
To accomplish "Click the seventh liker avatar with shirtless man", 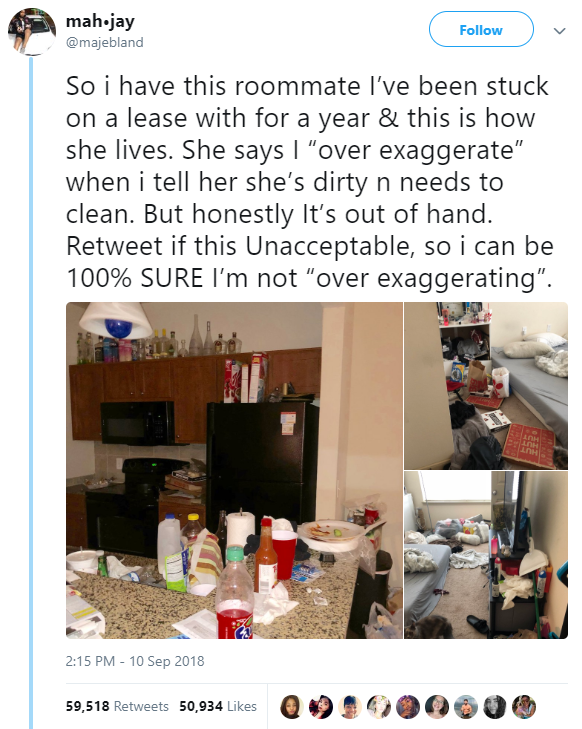I will [466, 707].
